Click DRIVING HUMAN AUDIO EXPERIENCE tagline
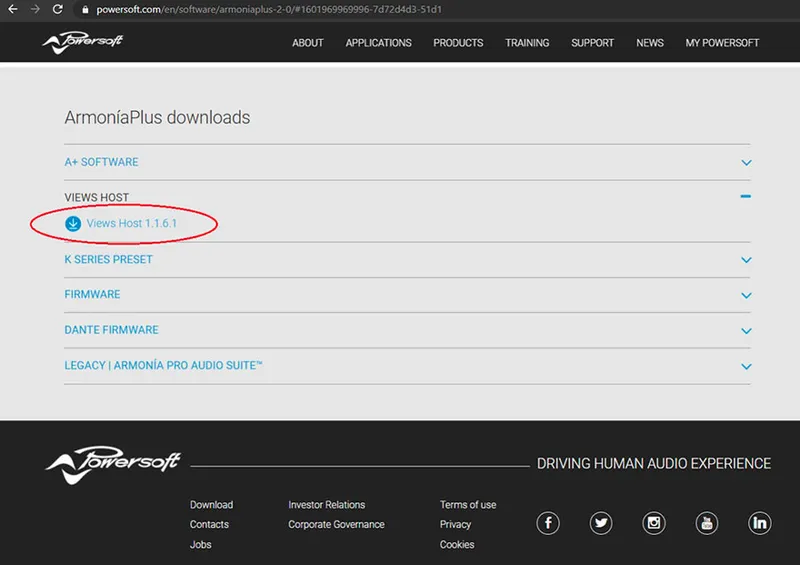 pos(654,463)
